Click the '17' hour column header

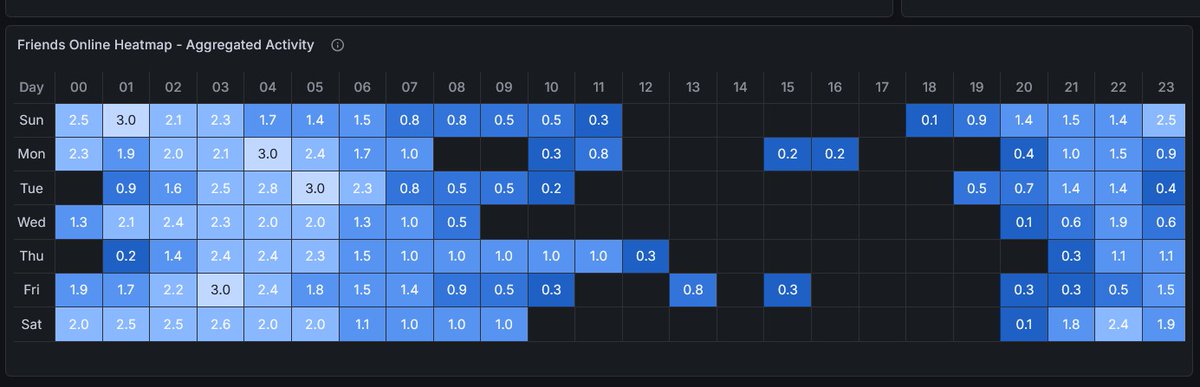[x=881, y=87]
